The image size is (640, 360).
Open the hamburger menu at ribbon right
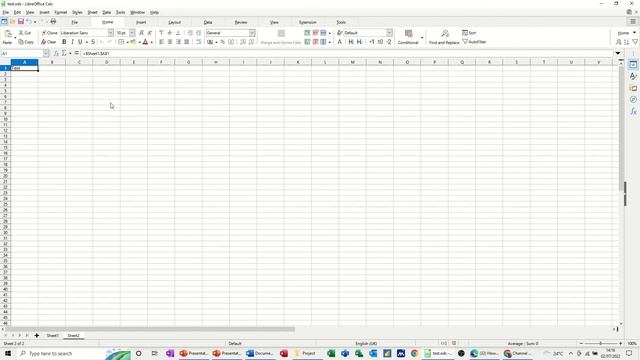point(633,22)
